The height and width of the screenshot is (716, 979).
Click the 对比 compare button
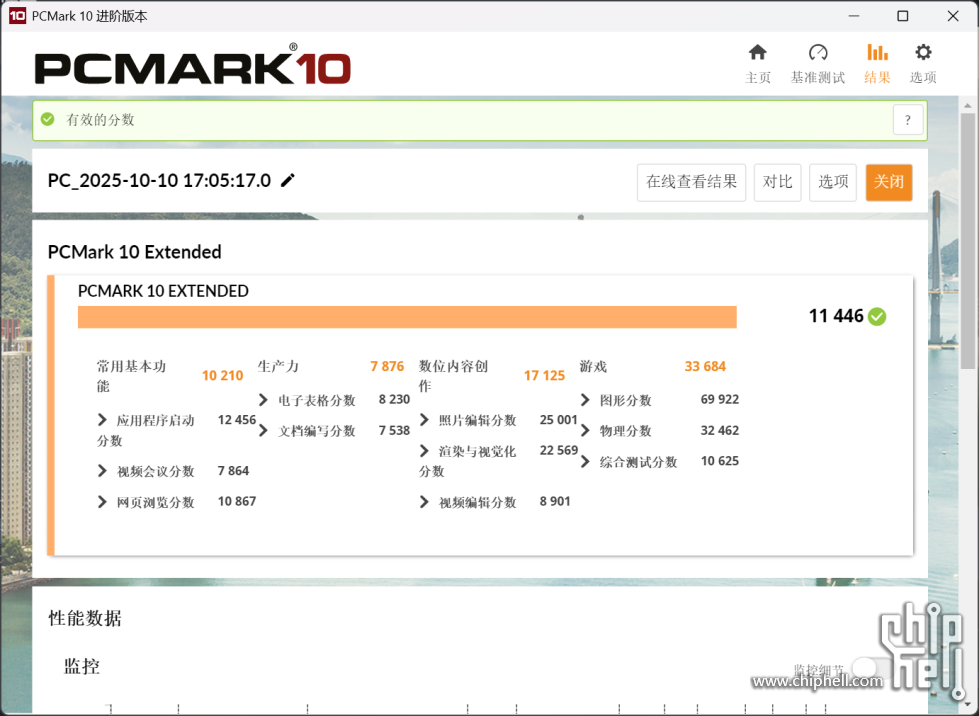tap(777, 182)
